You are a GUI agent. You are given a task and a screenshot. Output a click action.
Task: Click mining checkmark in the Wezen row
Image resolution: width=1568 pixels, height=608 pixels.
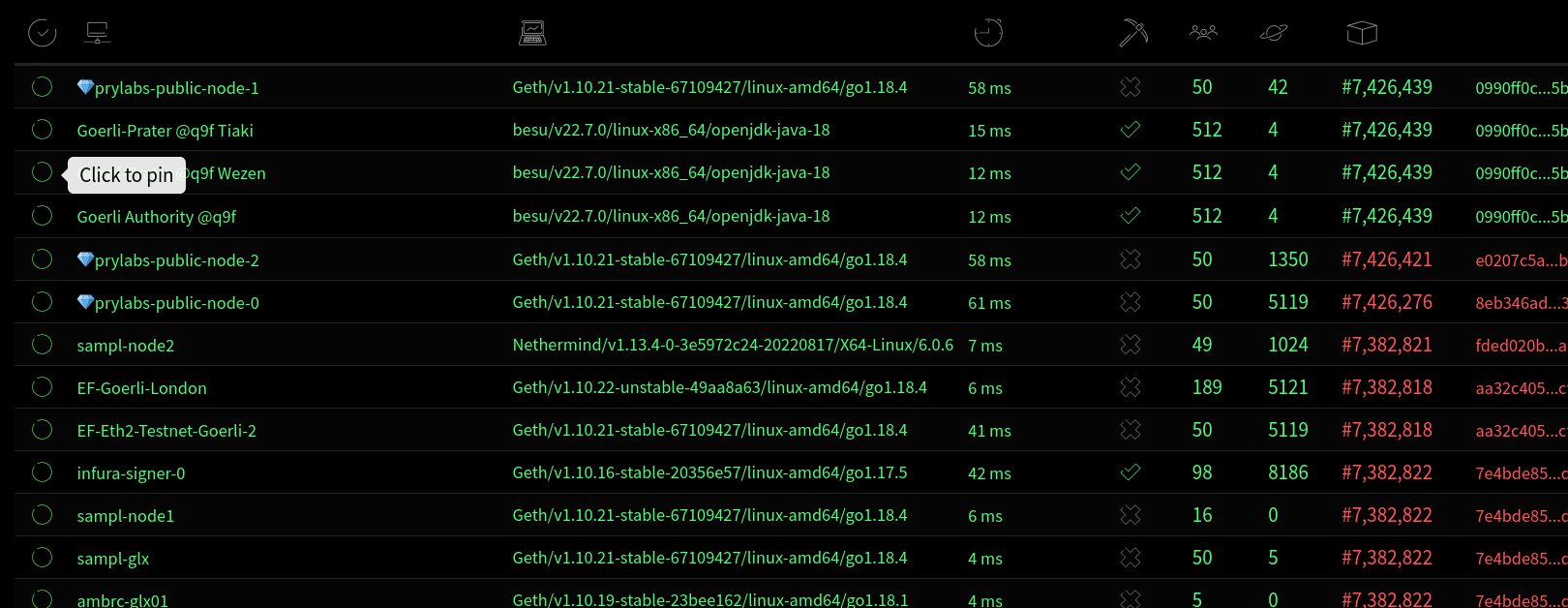1130,172
